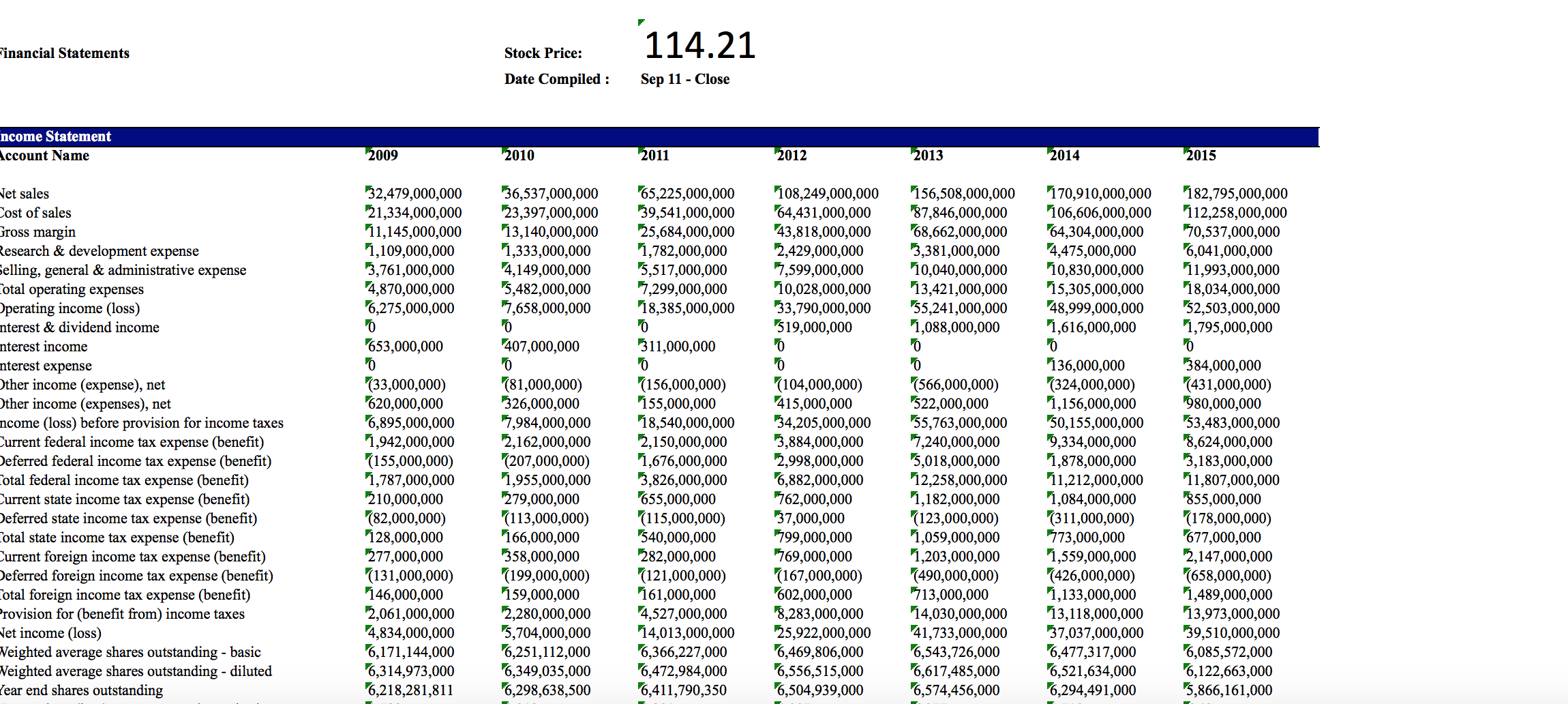Click Income (loss) before provision for income taxes

pyautogui.click(x=142, y=423)
